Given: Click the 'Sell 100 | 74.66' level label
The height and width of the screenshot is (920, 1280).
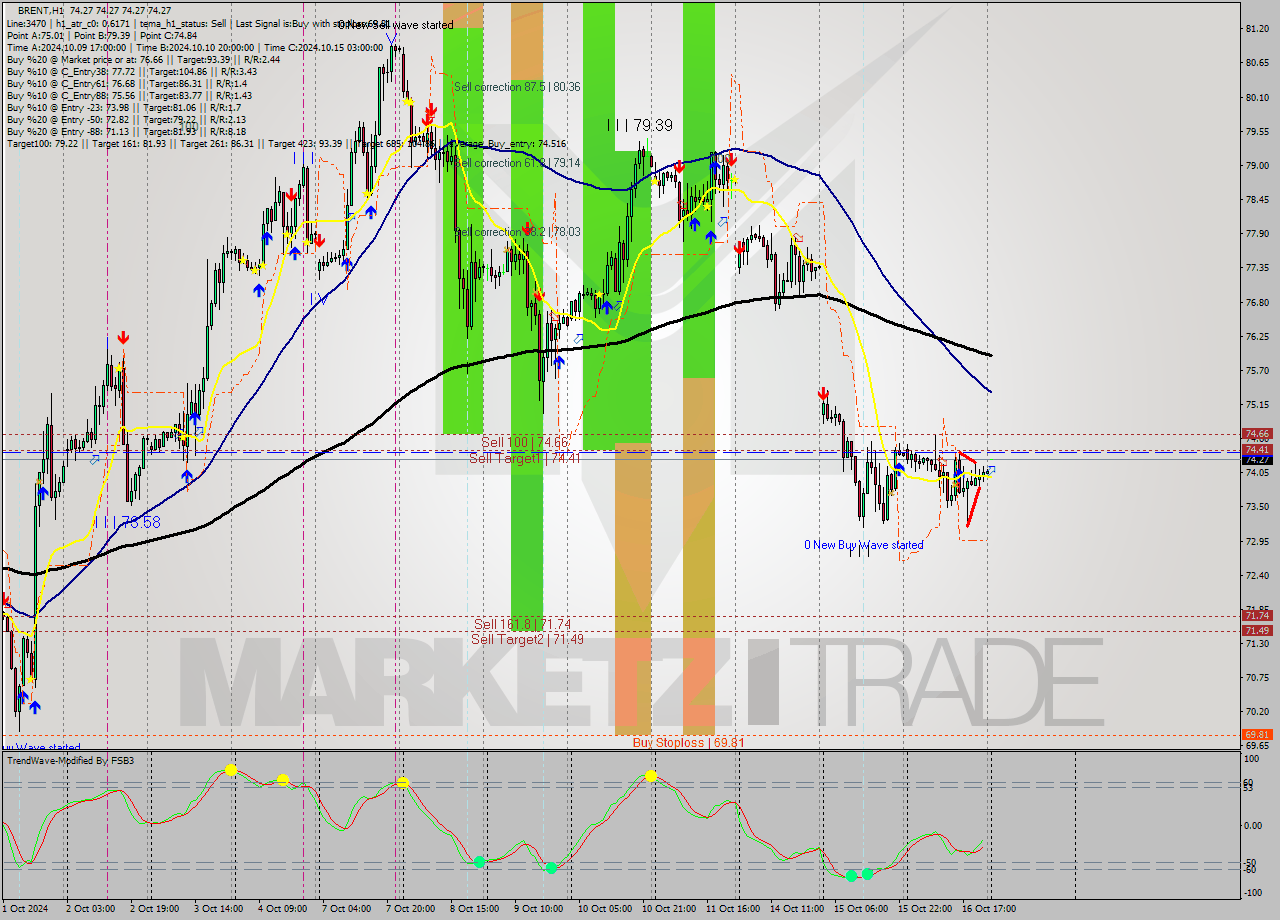Looking at the screenshot, I should tap(524, 442).
